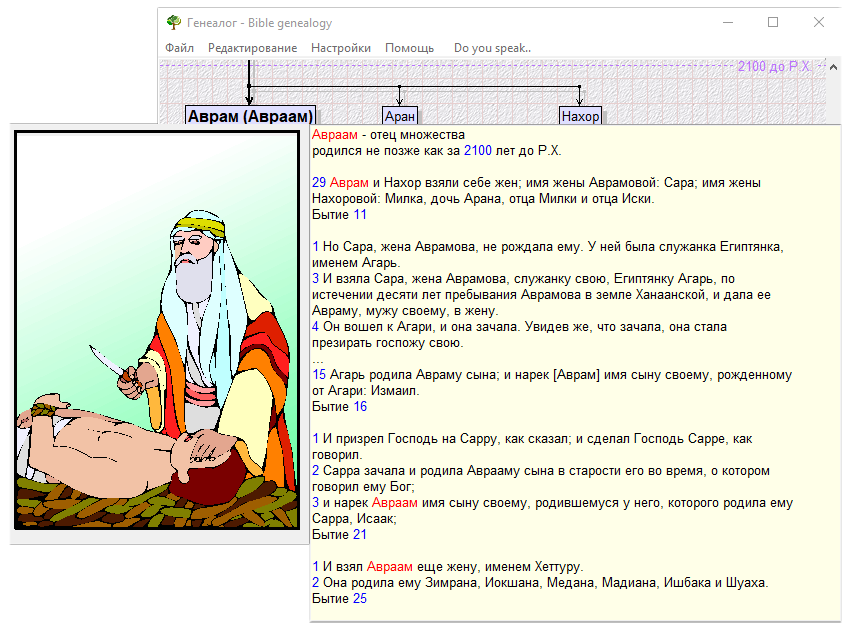
Task: Select the Нахор node in the tree
Action: (580, 116)
